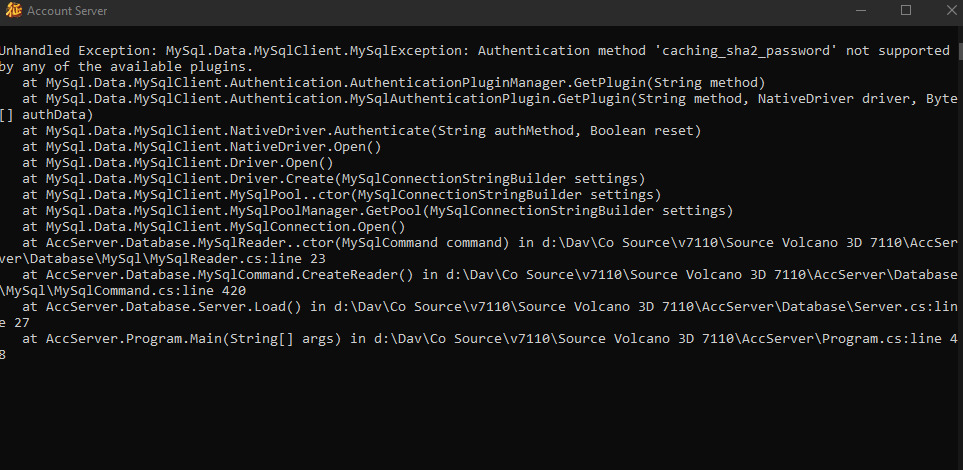Screen dimensions: 963x470
Task: Click the AccServer.Program.Main stack line
Action: [x=480, y=339]
